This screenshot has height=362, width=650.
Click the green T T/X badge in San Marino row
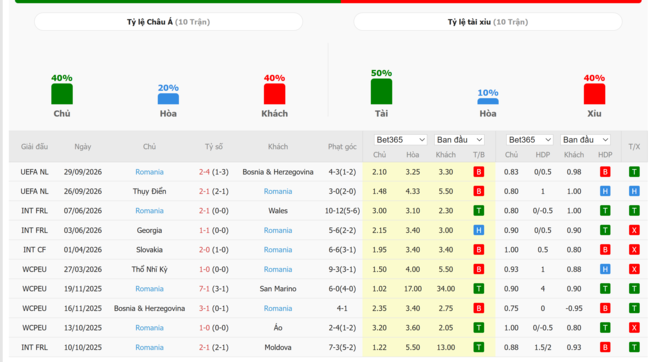(x=634, y=289)
